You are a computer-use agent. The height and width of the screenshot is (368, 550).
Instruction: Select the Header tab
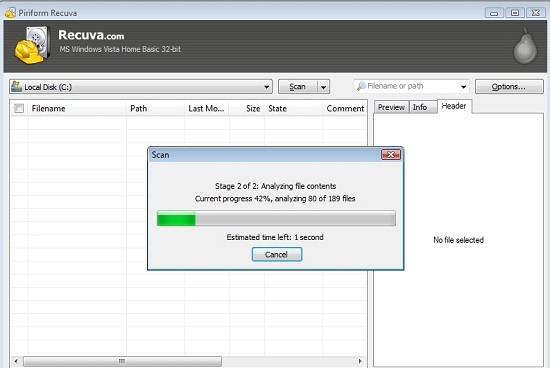point(454,106)
